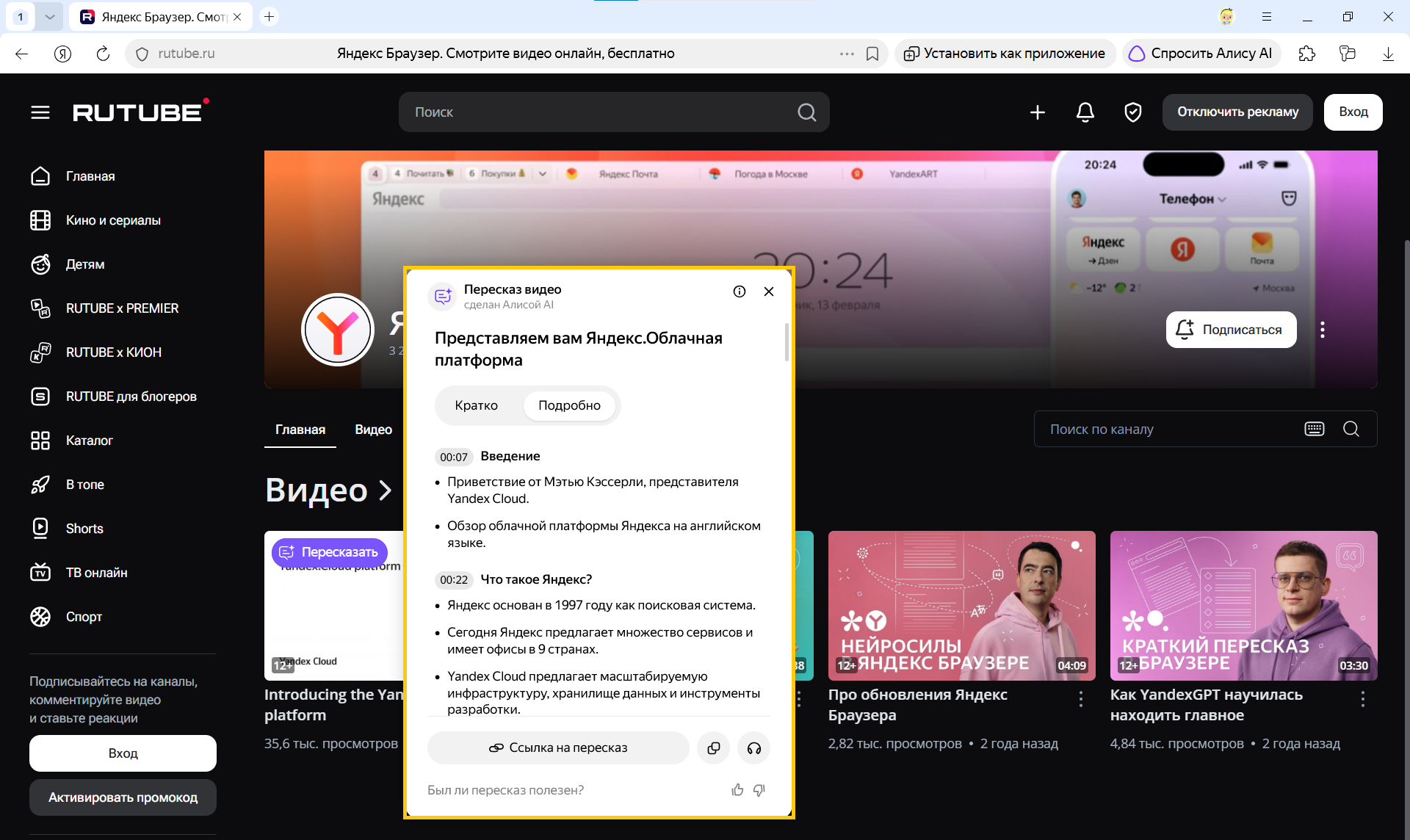Subscribe to channel with Подписаться button
The height and width of the screenshot is (840, 1410).
tap(1232, 330)
